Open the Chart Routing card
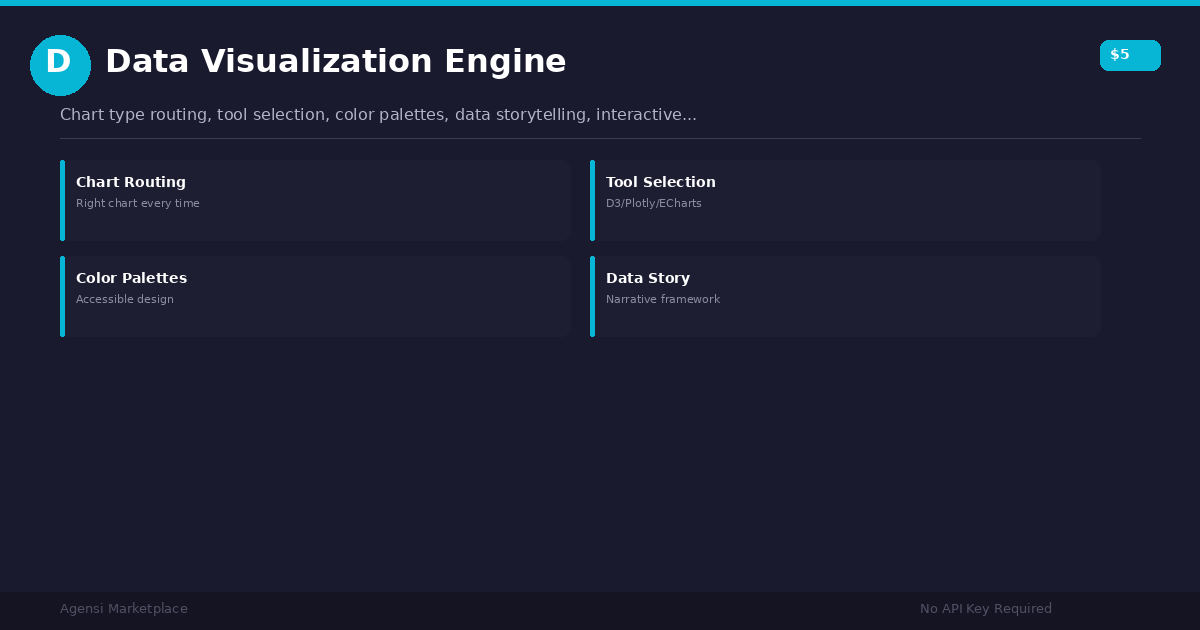This screenshot has width=1200, height=630. click(315, 200)
